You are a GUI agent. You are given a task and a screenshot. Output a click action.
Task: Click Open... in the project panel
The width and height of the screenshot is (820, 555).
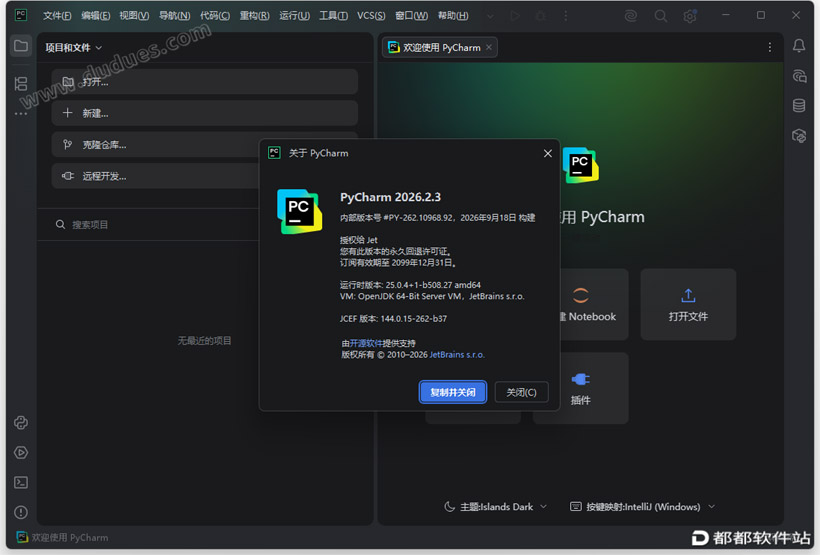pyautogui.click(x=204, y=82)
